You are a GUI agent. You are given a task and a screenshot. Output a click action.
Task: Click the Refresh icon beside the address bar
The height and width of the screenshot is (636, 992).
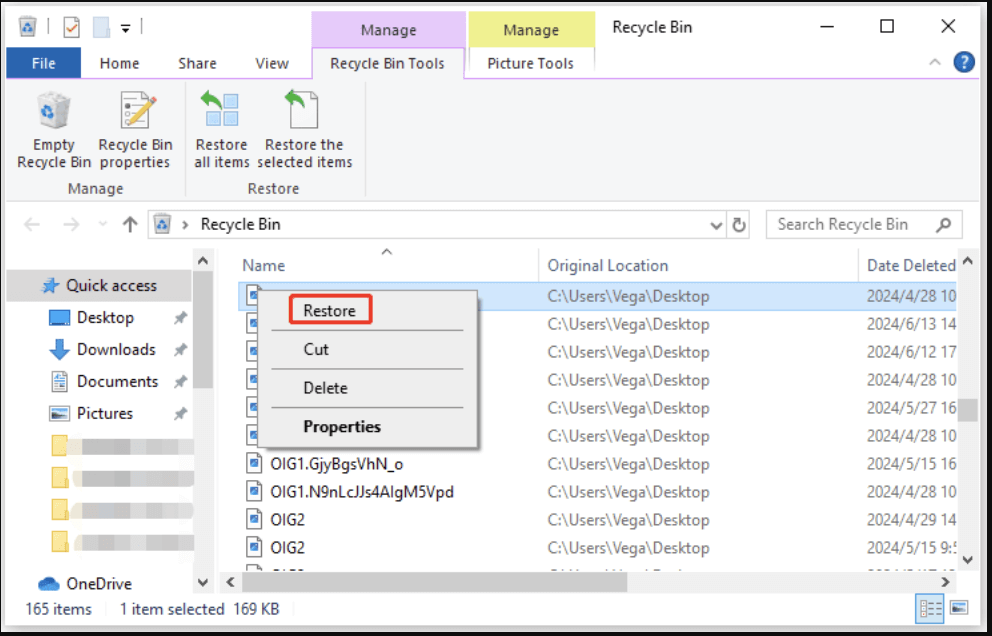click(x=737, y=224)
